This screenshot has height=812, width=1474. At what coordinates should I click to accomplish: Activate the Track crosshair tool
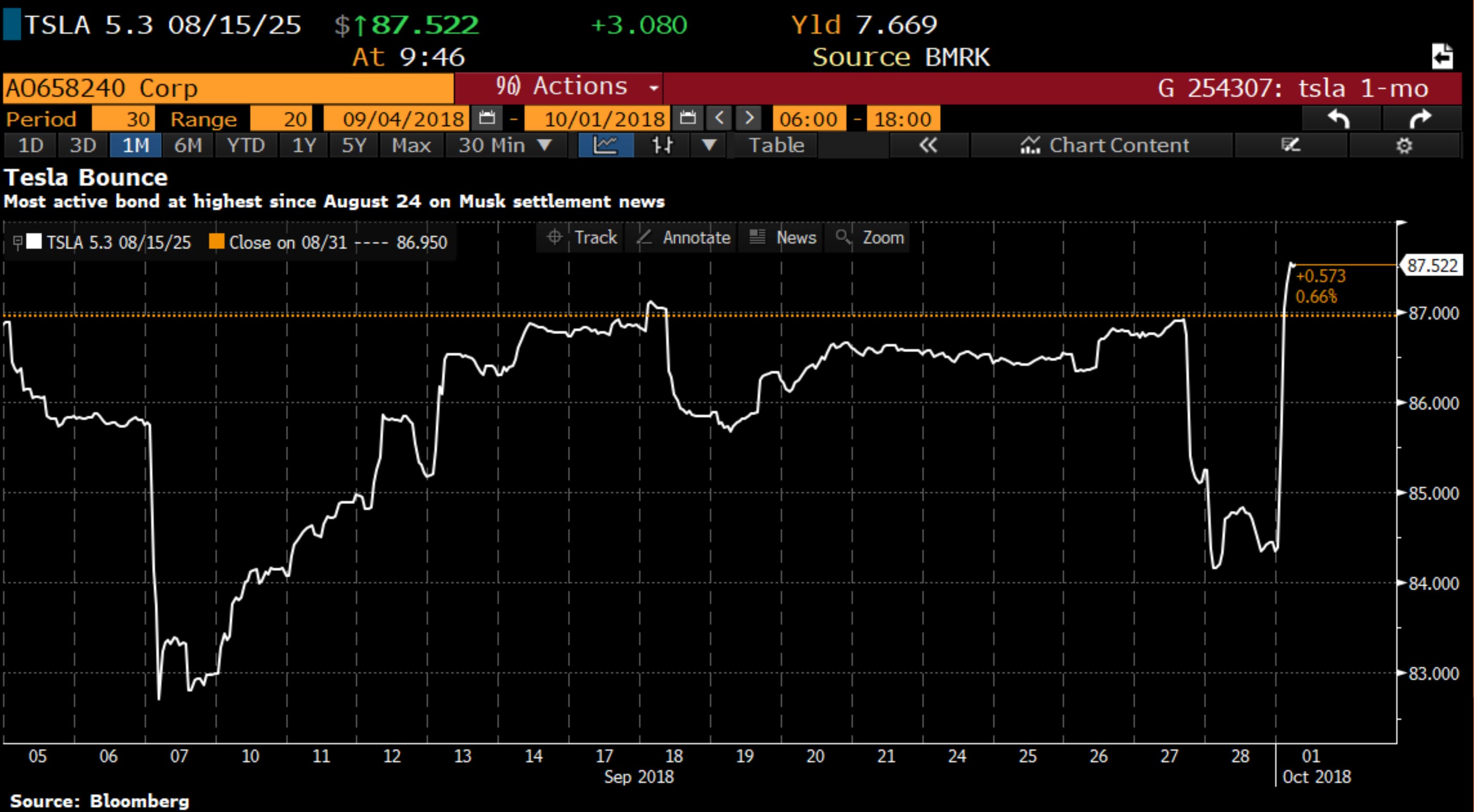[x=580, y=237]
